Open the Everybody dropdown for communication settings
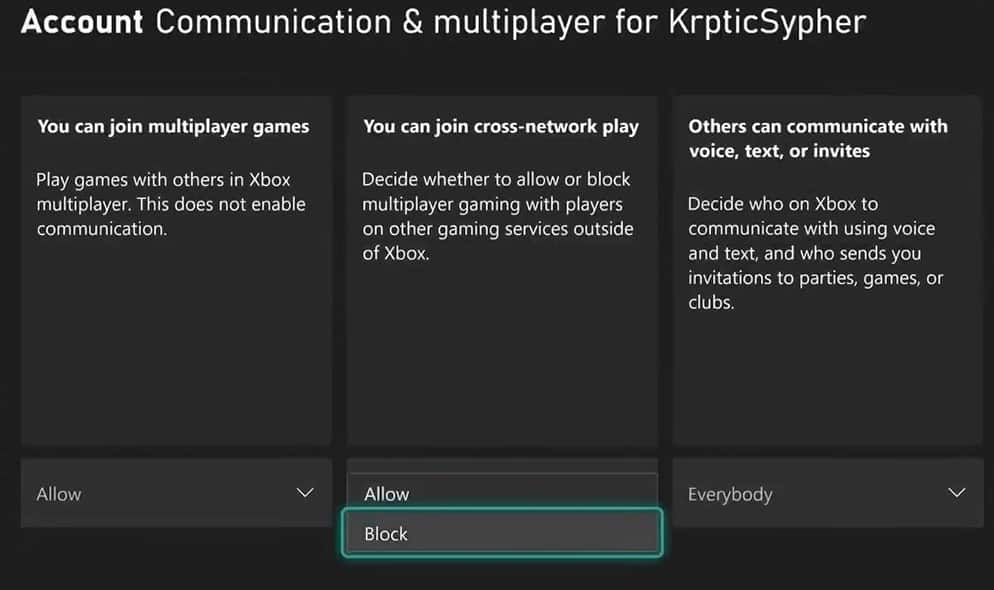994x590 pixels. pos(827,493)
